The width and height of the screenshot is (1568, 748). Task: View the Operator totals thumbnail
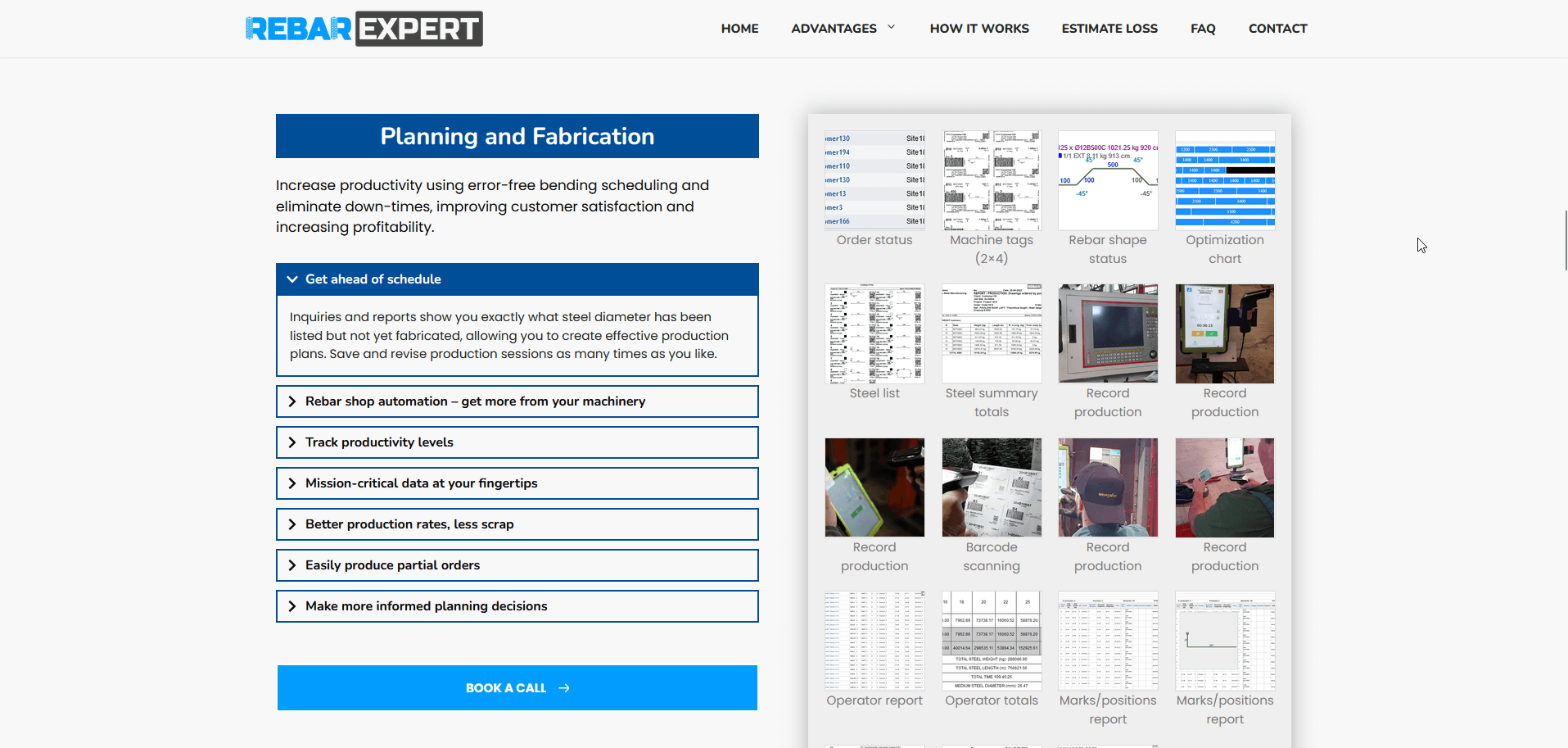point(992,641)
